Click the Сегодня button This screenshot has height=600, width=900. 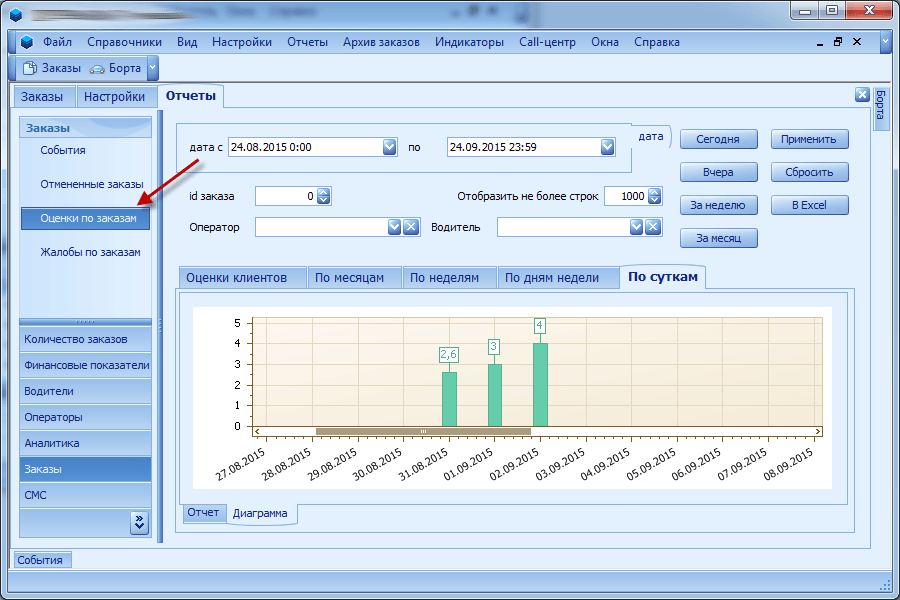tap(718, 139)
